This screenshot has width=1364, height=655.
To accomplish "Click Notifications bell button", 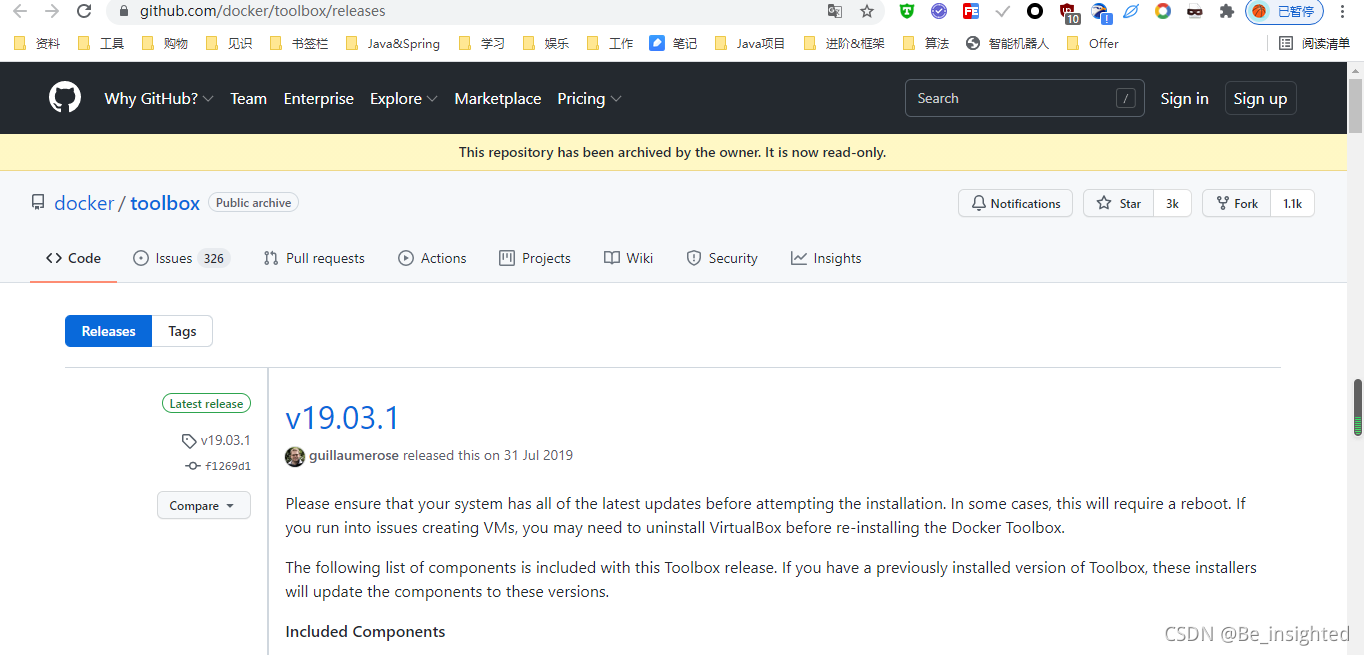I will click(1015, 203).
